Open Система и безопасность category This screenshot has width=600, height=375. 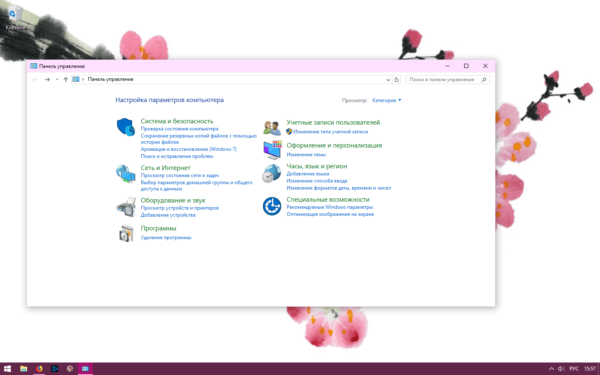(177, 121)
